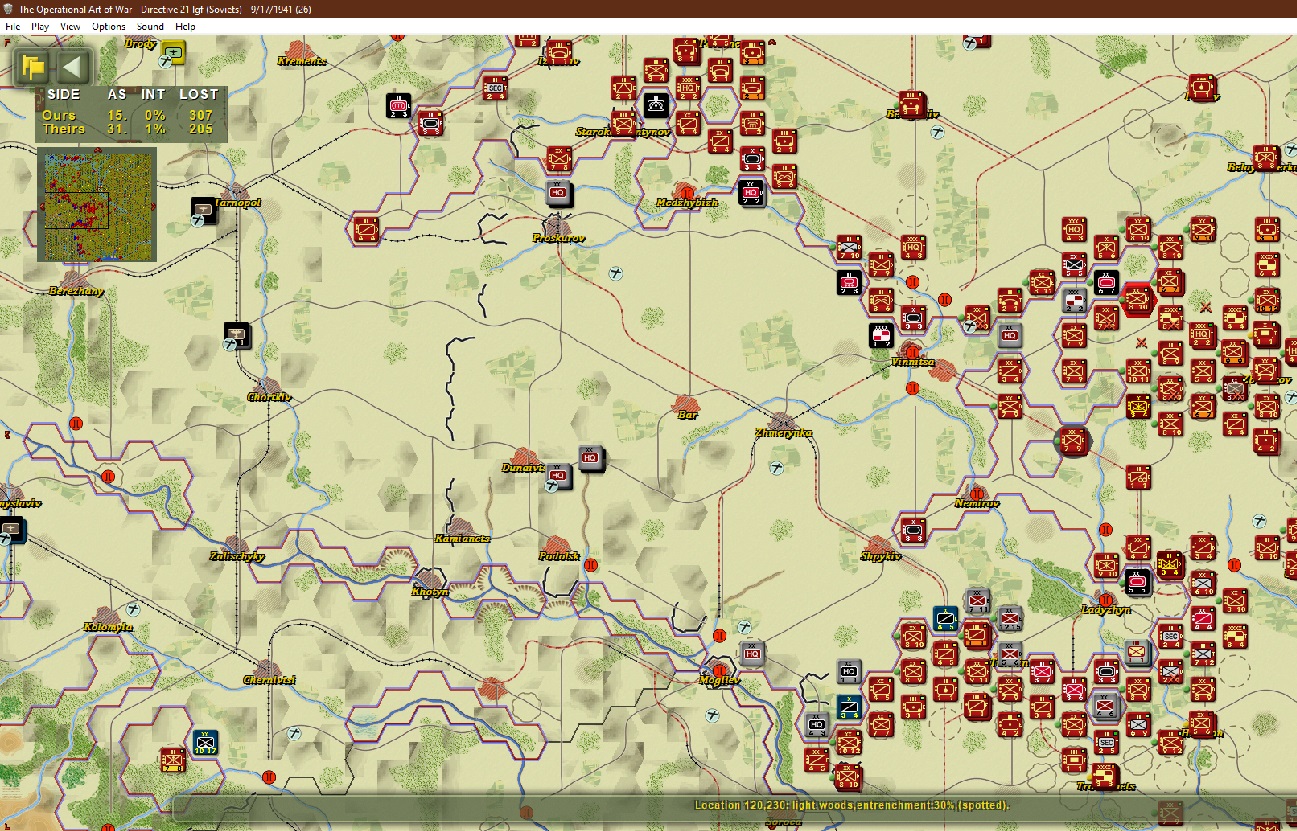Open the View menu
The height and width of the screenshot is (831, 1297).
[x=70, y=25]
